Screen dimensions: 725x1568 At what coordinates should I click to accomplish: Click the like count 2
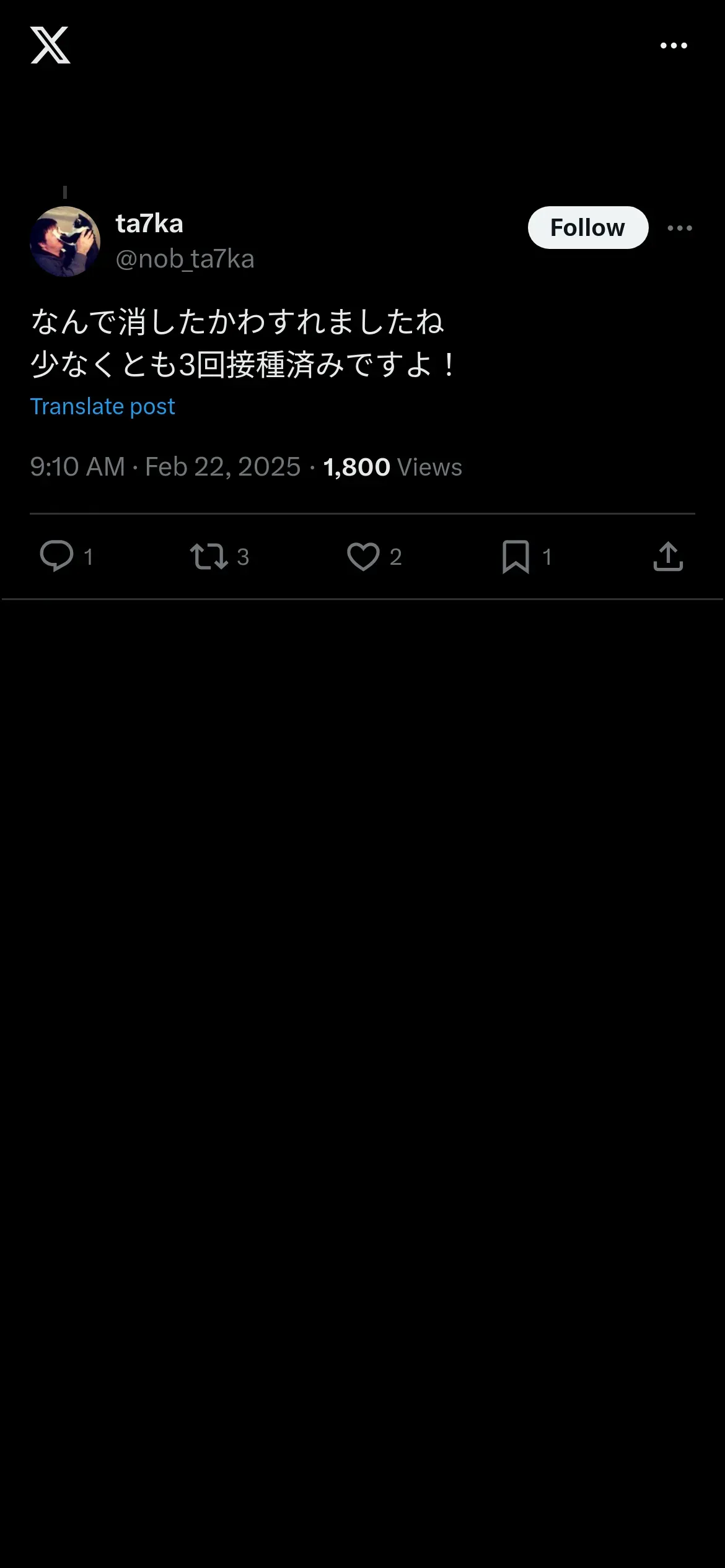395,557
